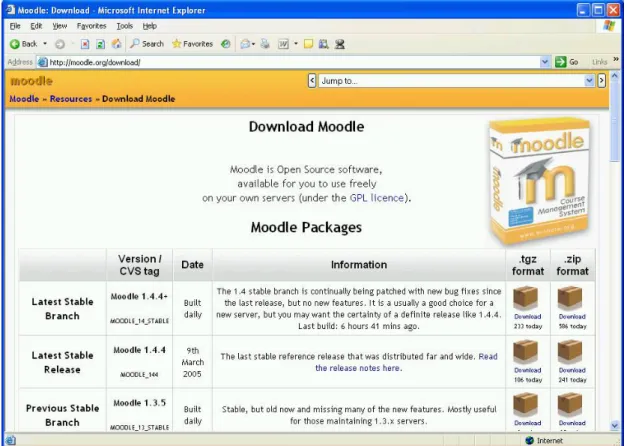
Task: Click the Refresh page icon
Action: pyautogui.click(x=100, y=44)
